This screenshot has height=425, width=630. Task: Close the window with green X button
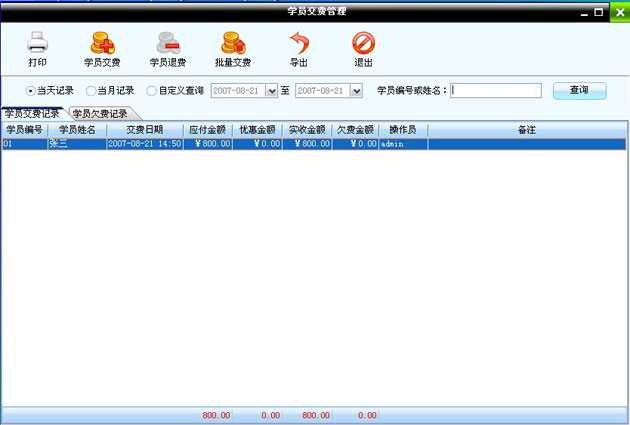[618, 12]
